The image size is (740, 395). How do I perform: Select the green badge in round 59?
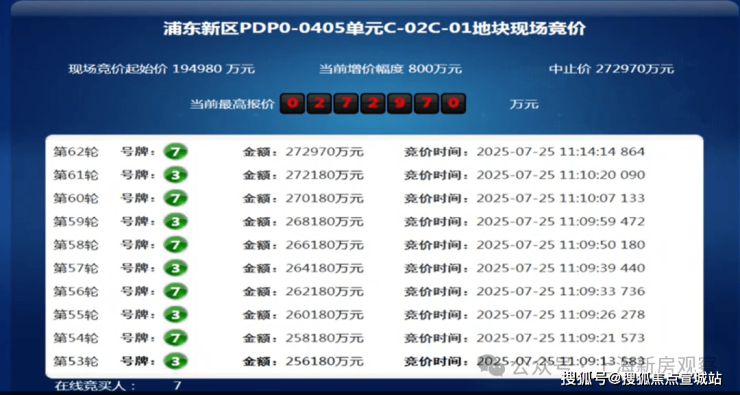click(x=176, y=221)
